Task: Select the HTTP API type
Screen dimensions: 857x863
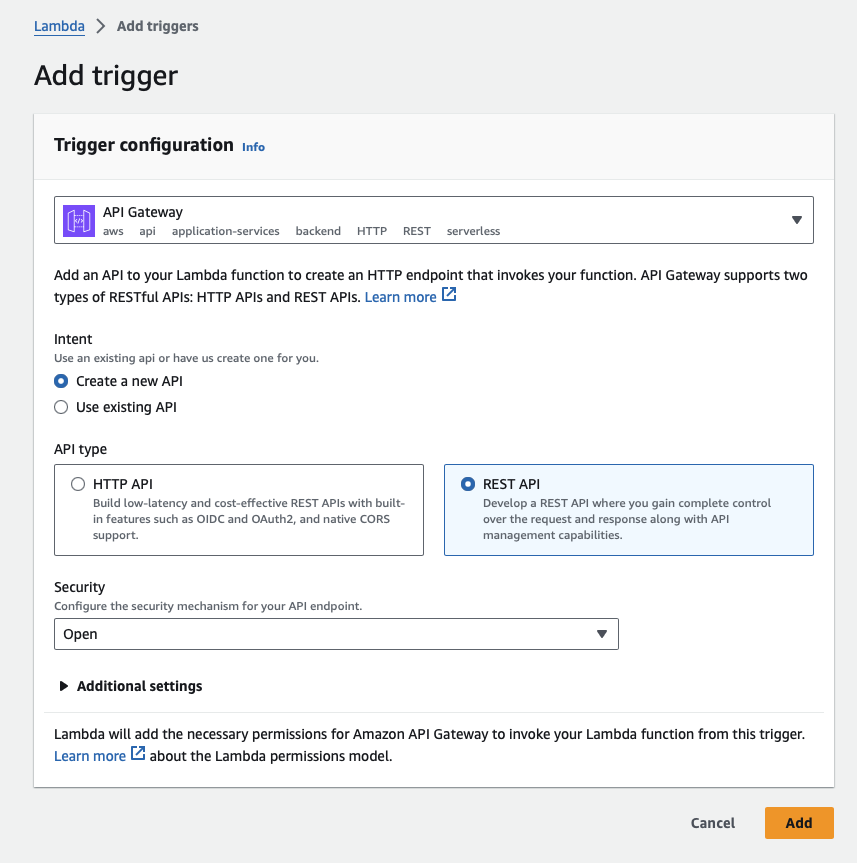Action: [77, 484]
